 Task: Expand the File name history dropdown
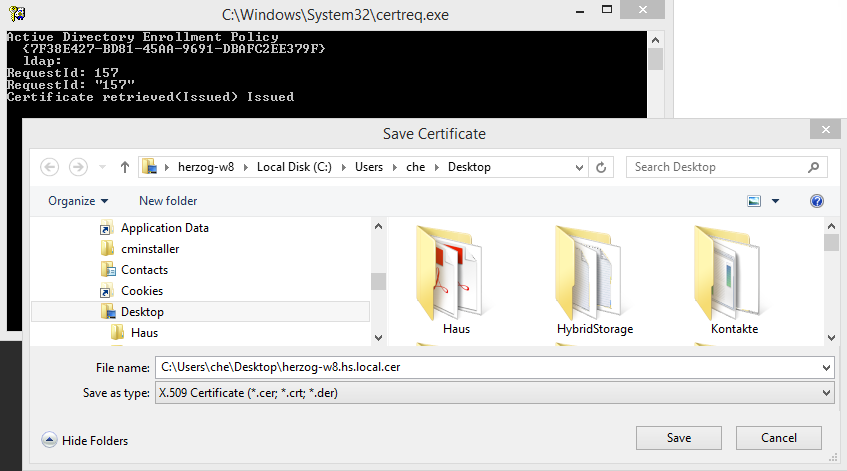[x=826, y=368]
